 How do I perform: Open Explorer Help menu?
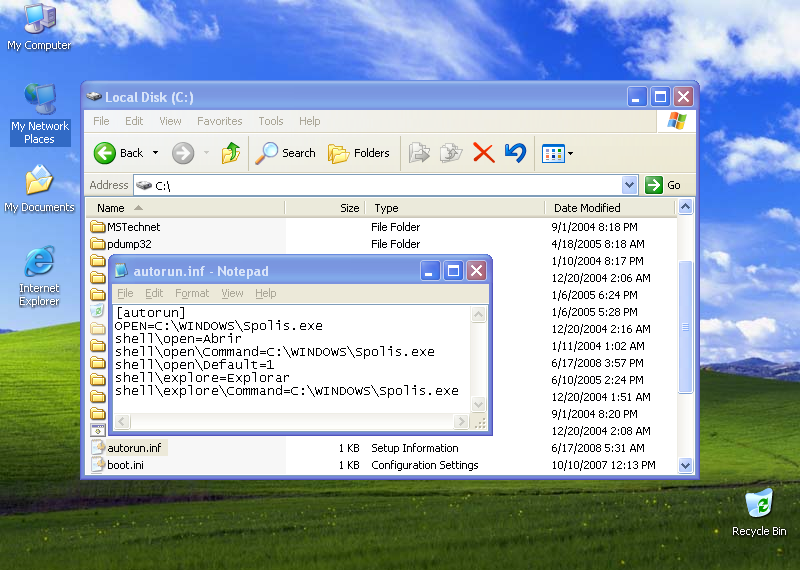coord(309,121)
